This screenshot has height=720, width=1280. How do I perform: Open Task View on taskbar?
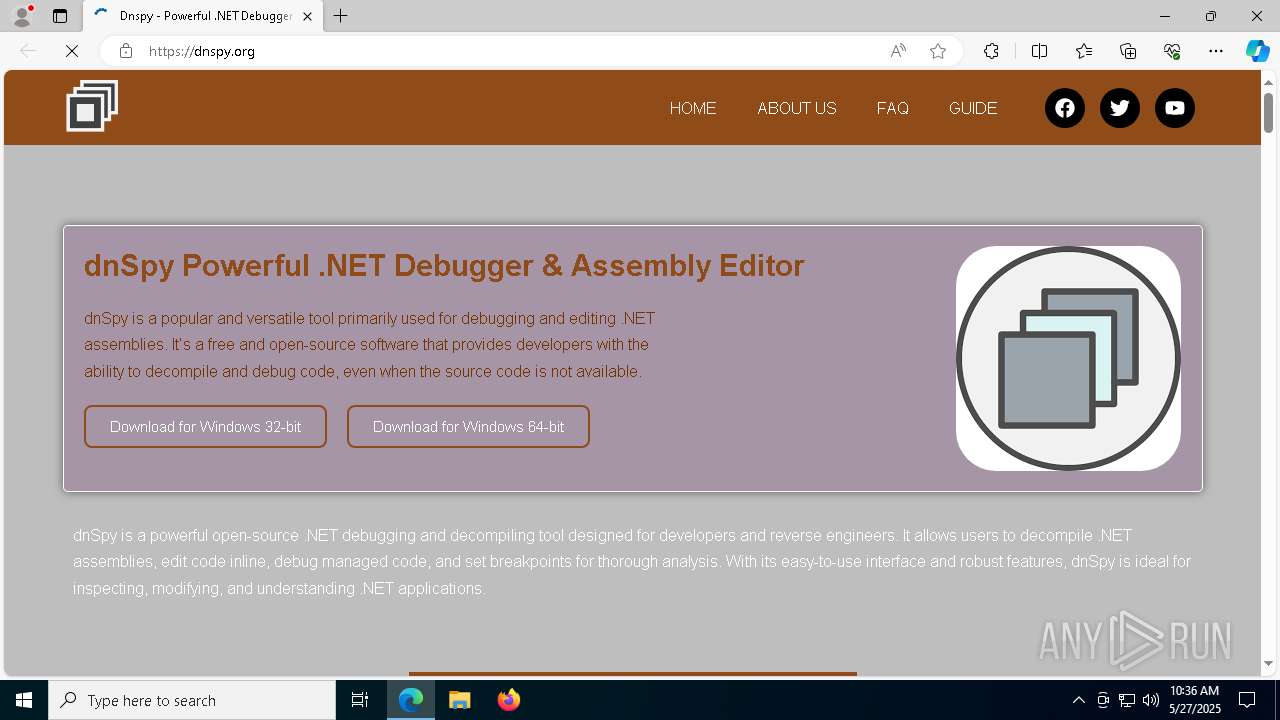[x=360, y=700]
